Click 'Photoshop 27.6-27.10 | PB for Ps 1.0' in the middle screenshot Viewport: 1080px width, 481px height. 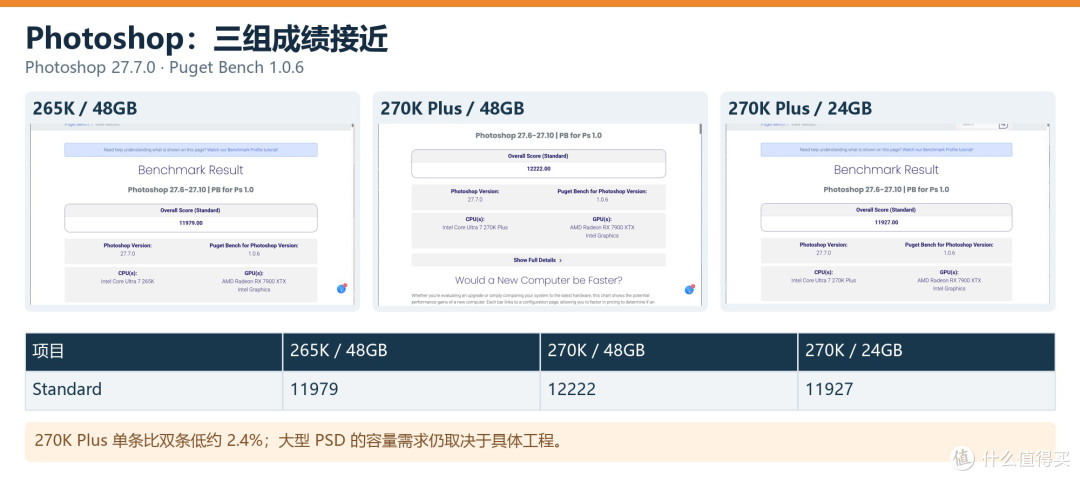[x=539, y=136]
